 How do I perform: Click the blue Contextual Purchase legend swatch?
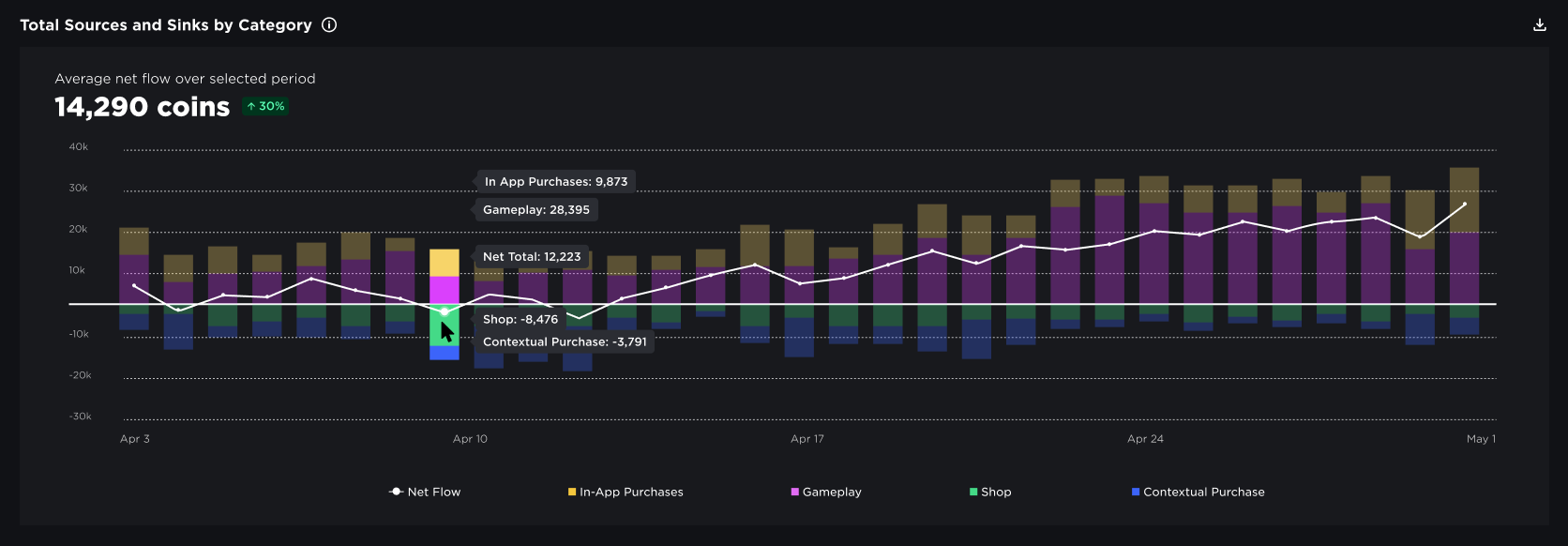click(1136, 492)
